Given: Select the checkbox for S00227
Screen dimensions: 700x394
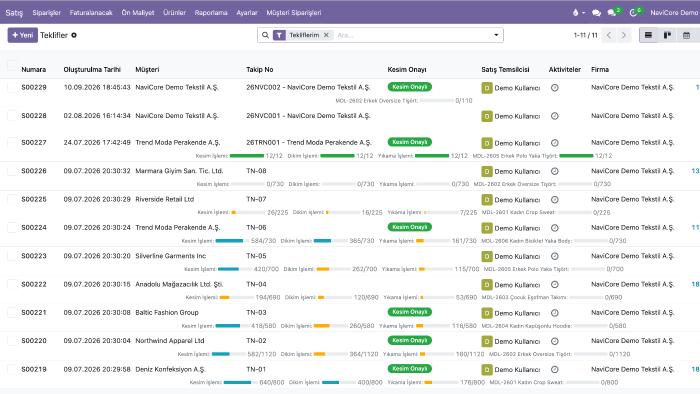Looking at the screenshot, I should pyautogui.click(x=12, y=142).
